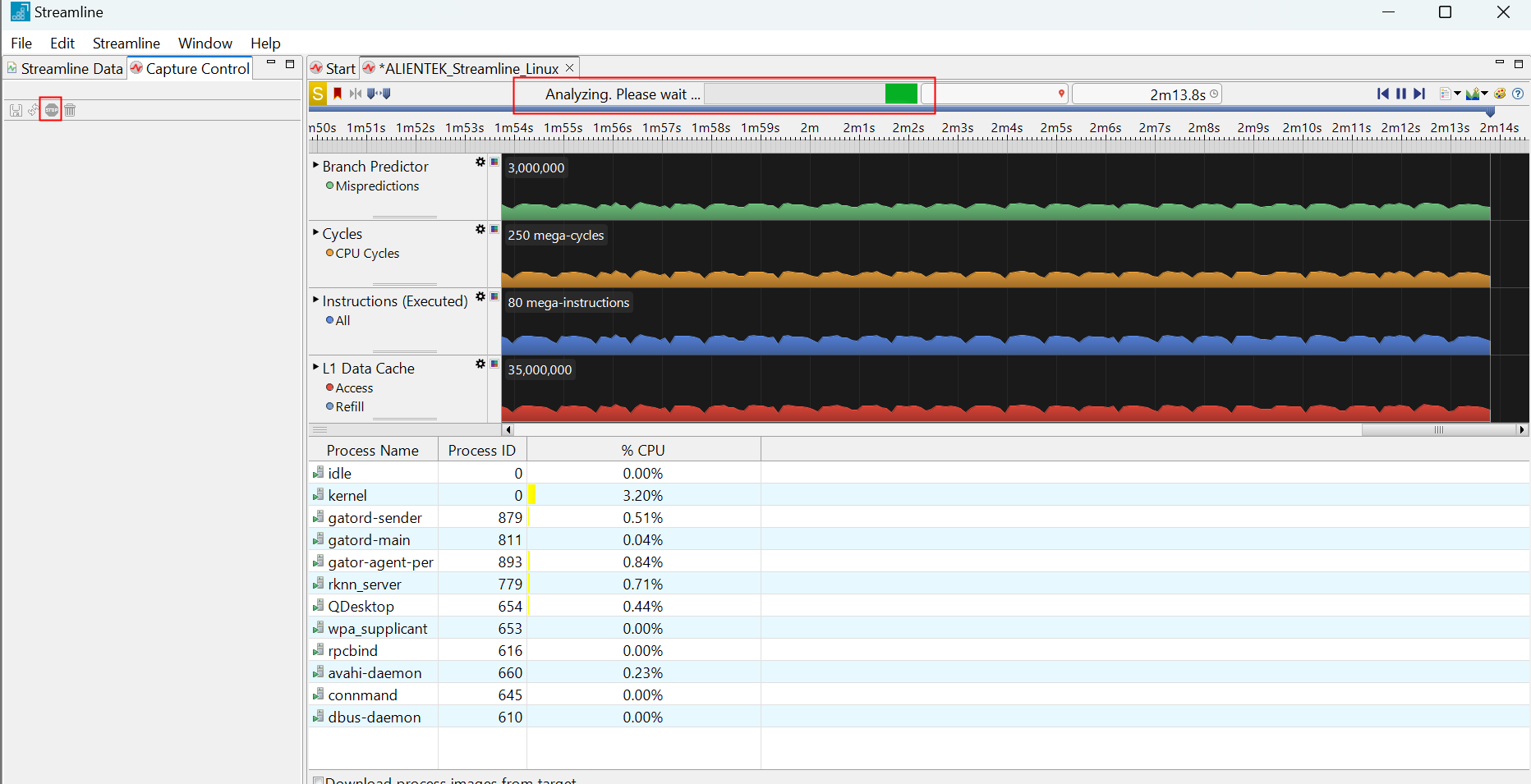Click the yellow S samples icon

coord(318,94)
